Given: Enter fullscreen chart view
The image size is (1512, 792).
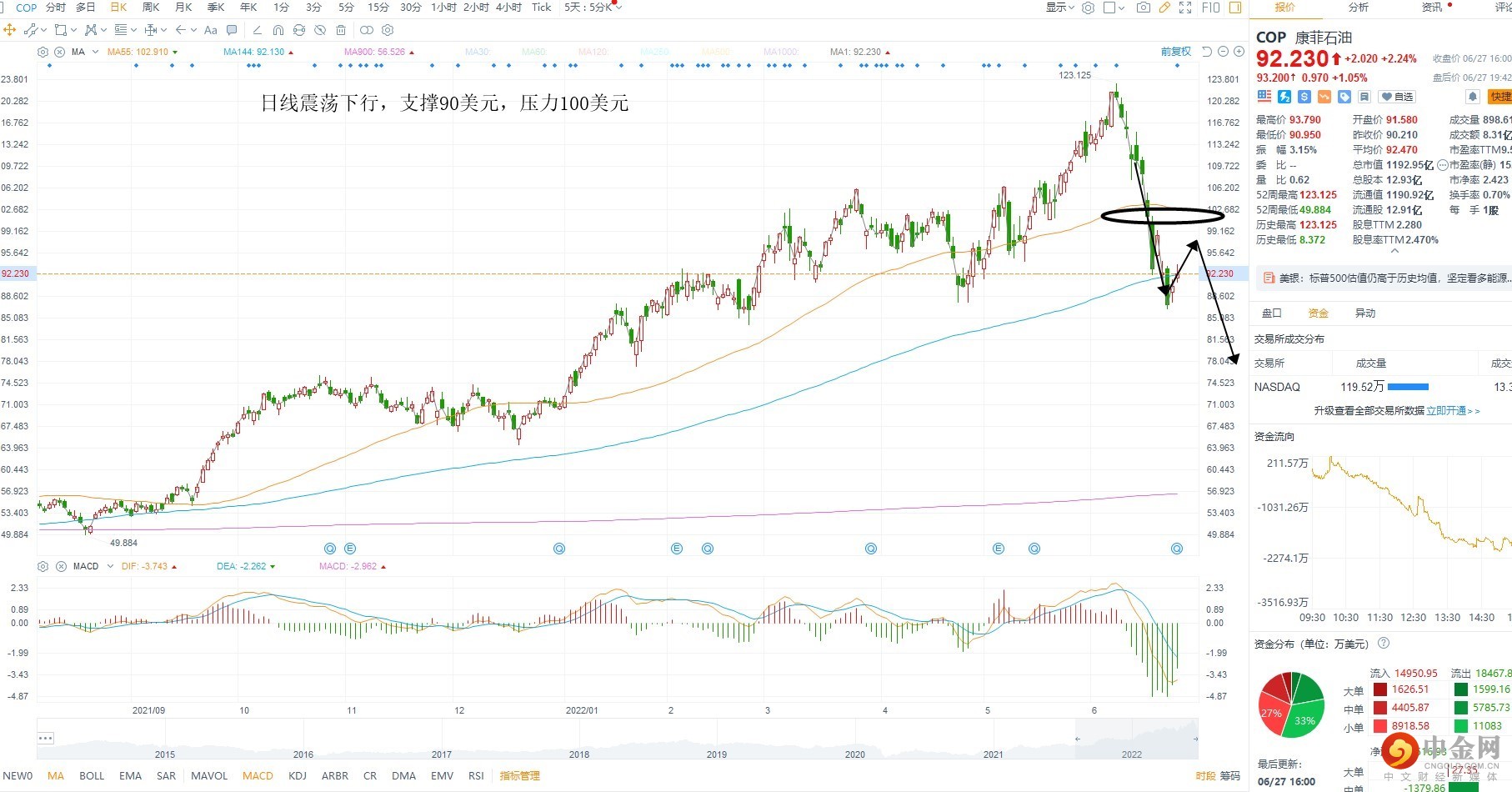Looking at the screenshot, I should (x=1185, y=8).
